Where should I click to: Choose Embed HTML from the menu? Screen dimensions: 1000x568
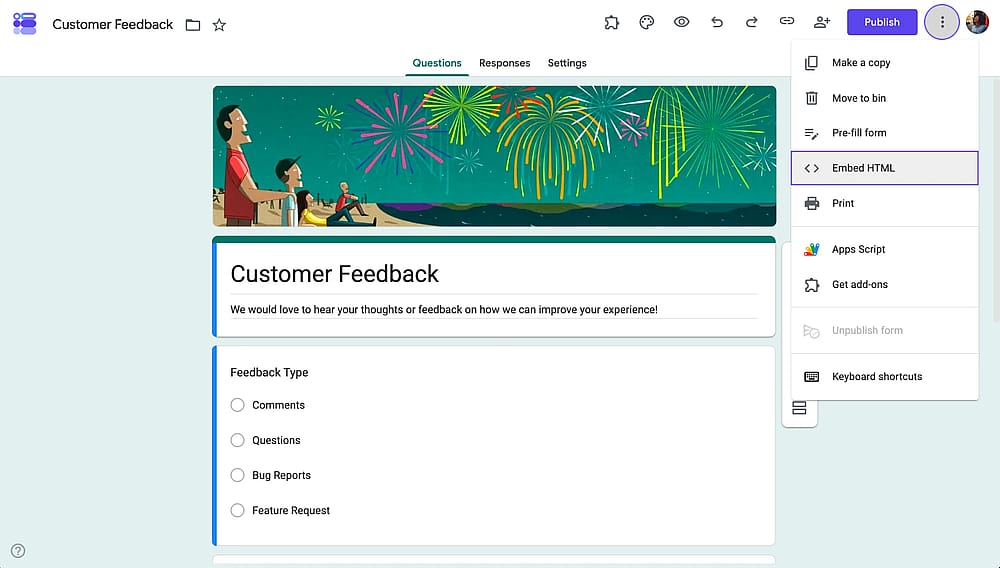pos(885,168)
